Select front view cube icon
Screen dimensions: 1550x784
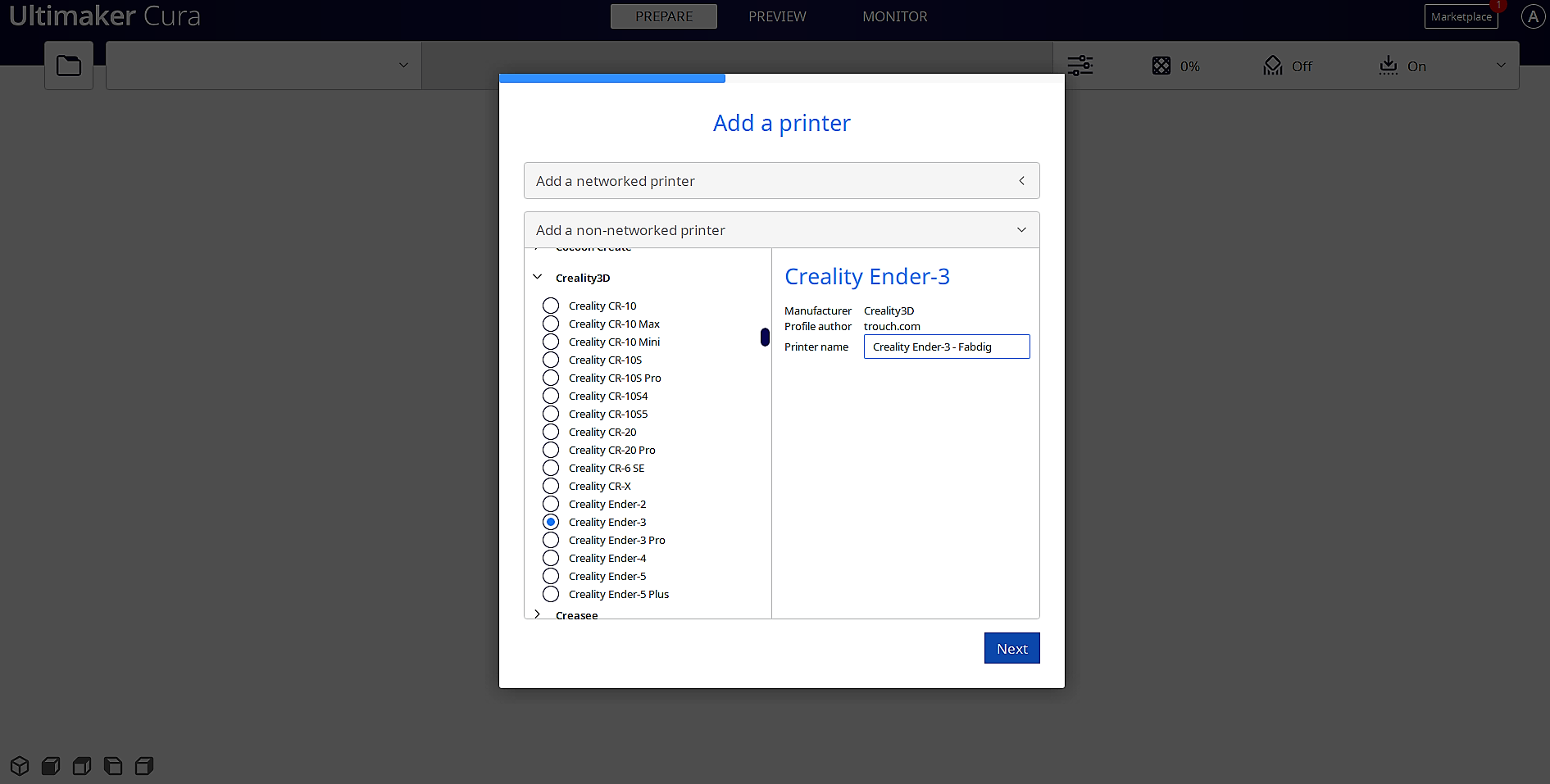(x=51, y=766)
